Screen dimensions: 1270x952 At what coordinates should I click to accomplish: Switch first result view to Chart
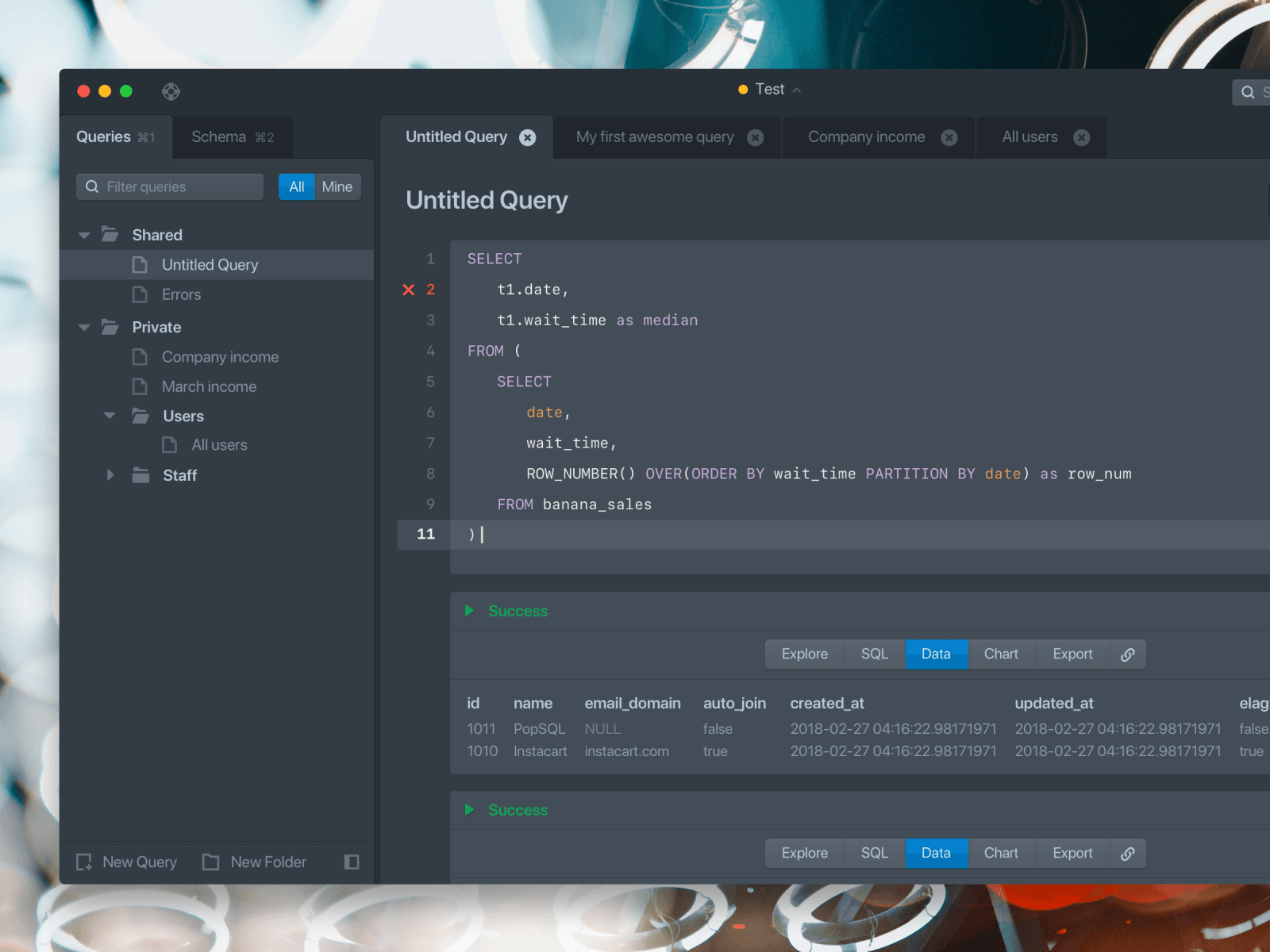tap(1001, 654)
